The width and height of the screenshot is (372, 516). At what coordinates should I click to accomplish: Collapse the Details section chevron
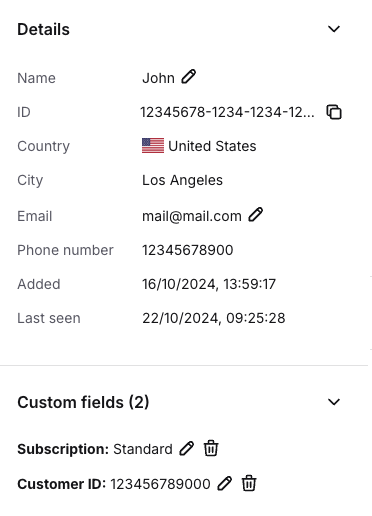click(x=334, y=29)
